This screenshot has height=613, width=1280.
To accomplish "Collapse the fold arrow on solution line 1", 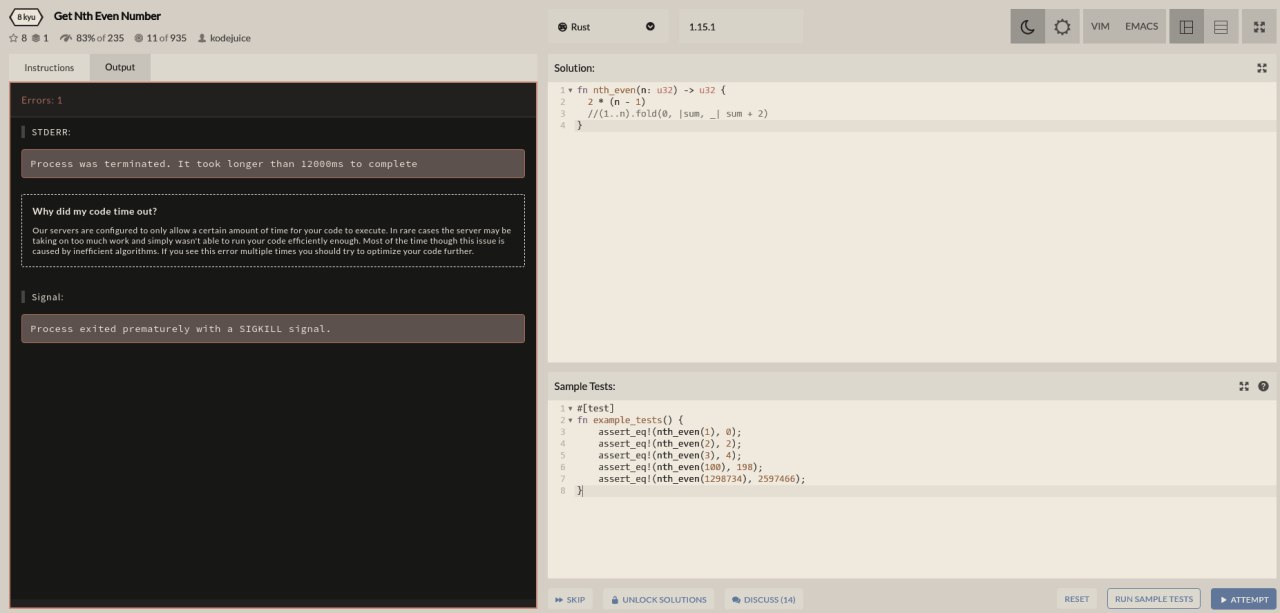I will pyautogui.click(x=570, y=91).
